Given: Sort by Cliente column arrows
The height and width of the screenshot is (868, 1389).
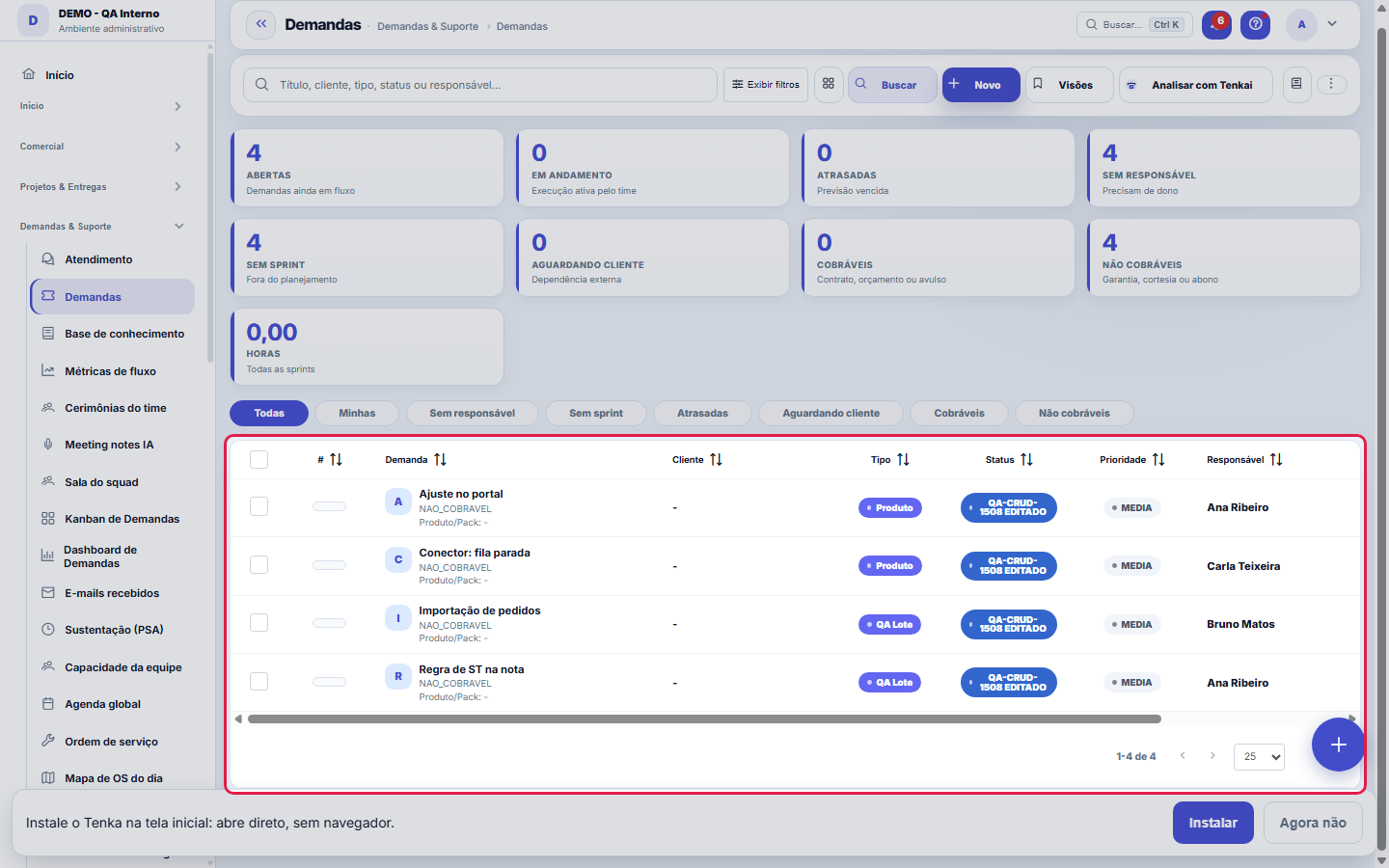Looking at the screenshot, I should click(716, 460).
